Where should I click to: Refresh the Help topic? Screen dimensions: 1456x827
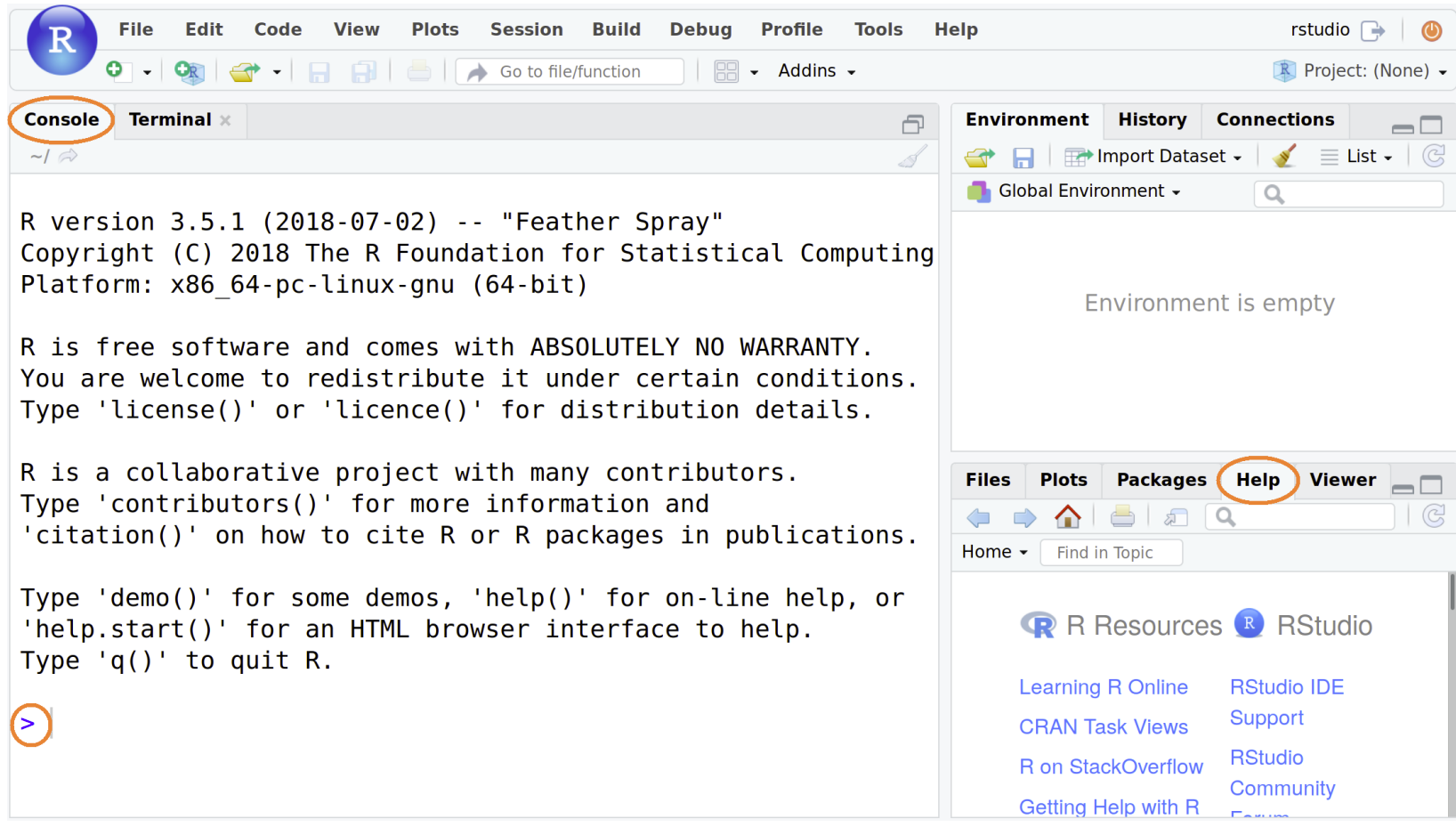(x=1434, y=516)
